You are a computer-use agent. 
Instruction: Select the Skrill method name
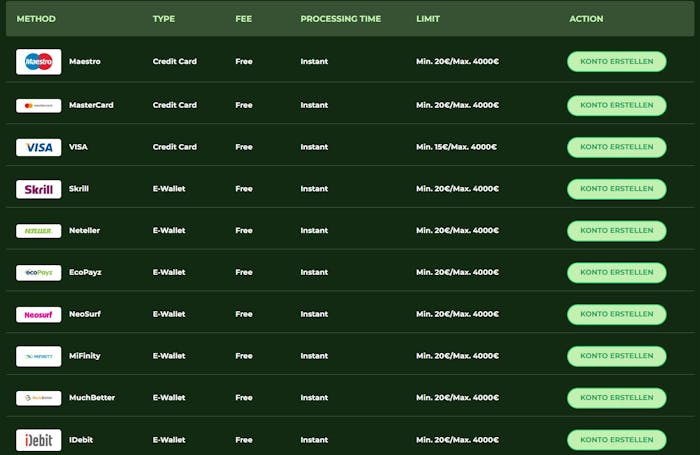coord(79,189)
